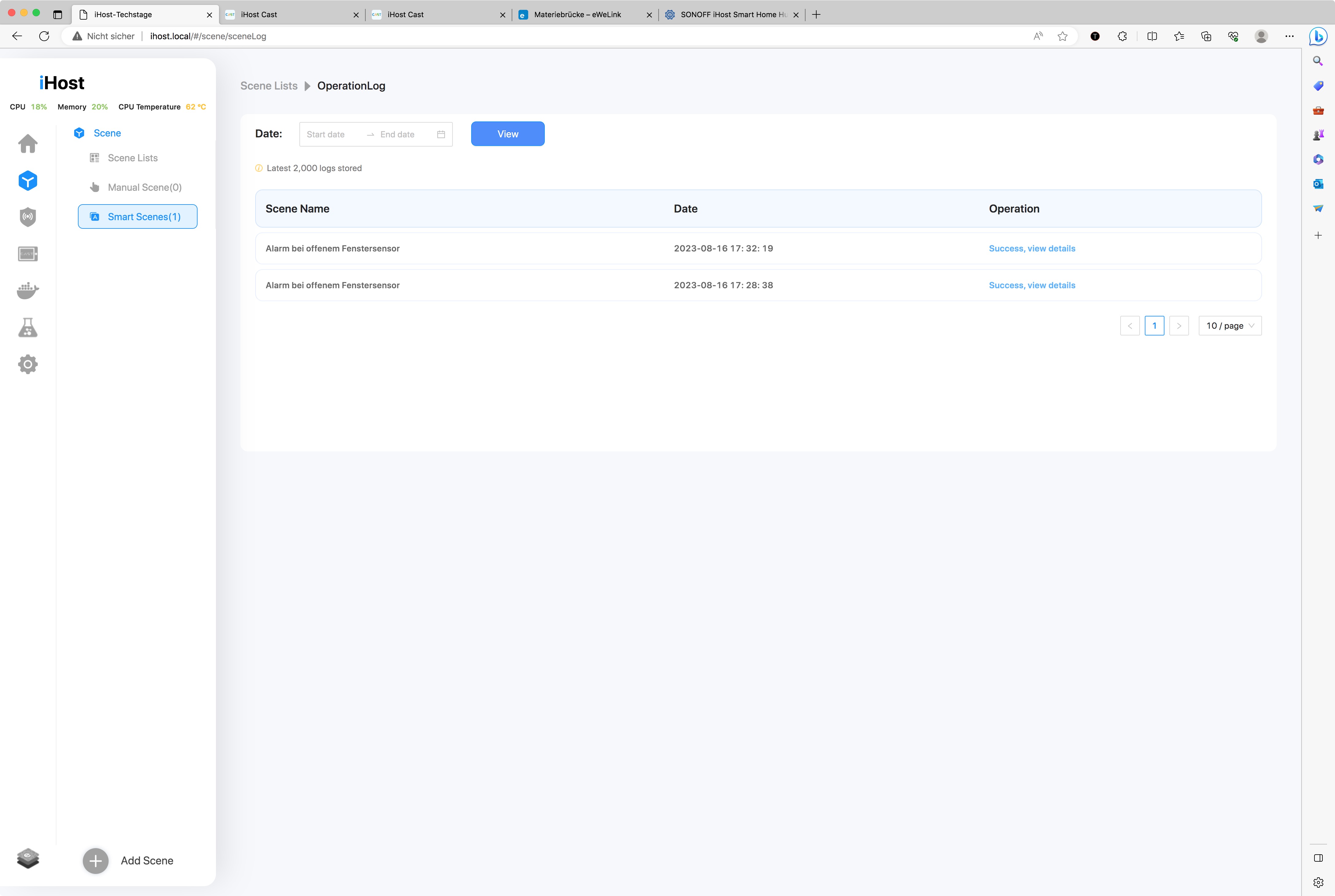The width and height of the screenshot is (1335, 896).
Task: Open the Cast screen icon
Action: pos(27,254)
